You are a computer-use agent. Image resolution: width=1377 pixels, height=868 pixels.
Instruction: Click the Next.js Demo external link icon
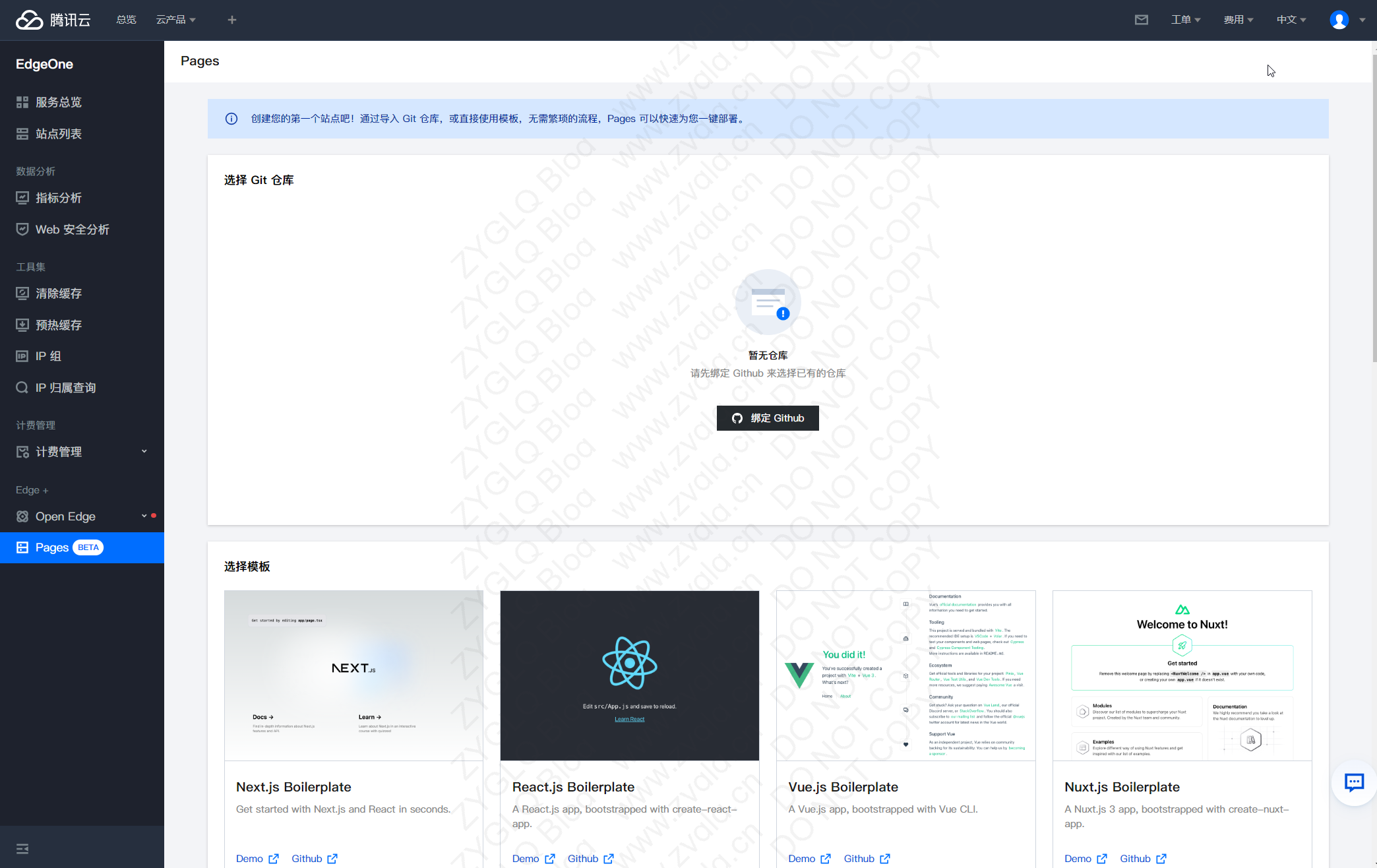[274, 859]
